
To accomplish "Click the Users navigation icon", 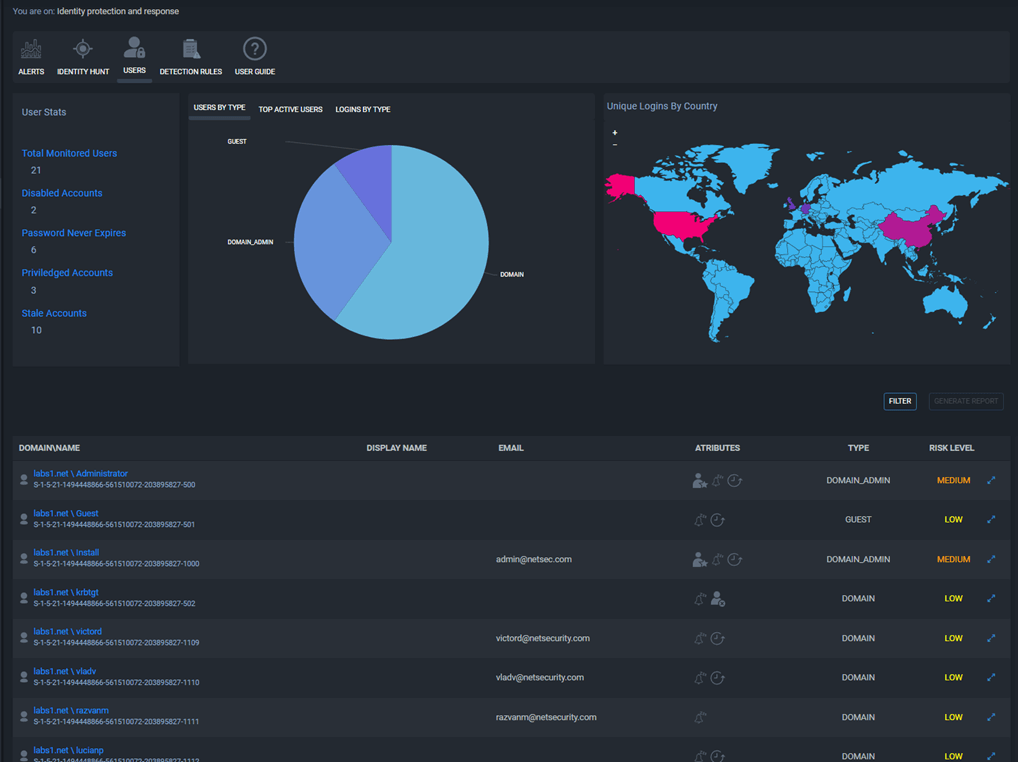I will [134, 48].
